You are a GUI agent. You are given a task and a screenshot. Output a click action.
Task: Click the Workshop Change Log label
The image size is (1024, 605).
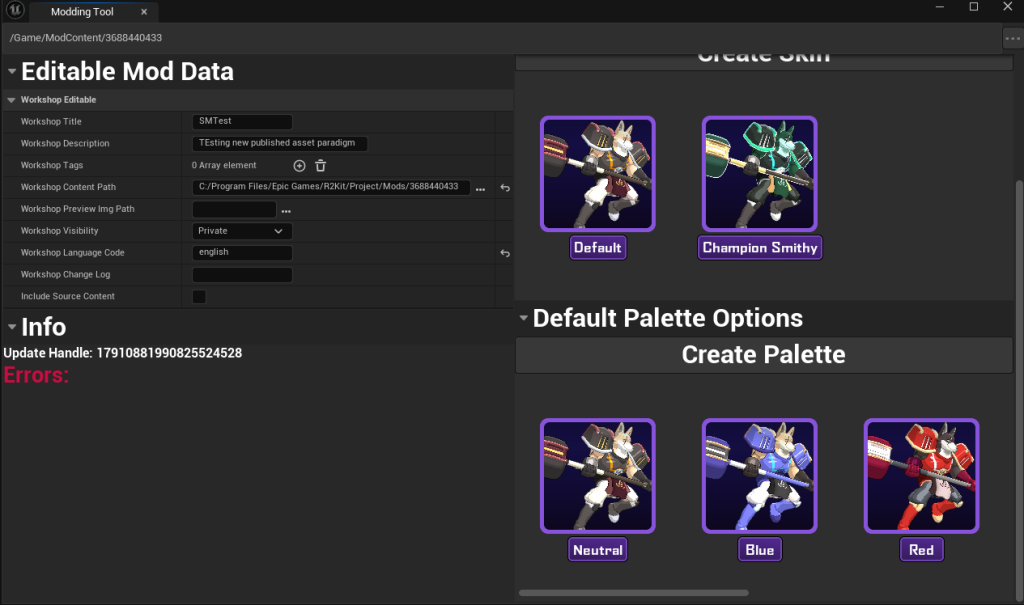pos(65,274)
